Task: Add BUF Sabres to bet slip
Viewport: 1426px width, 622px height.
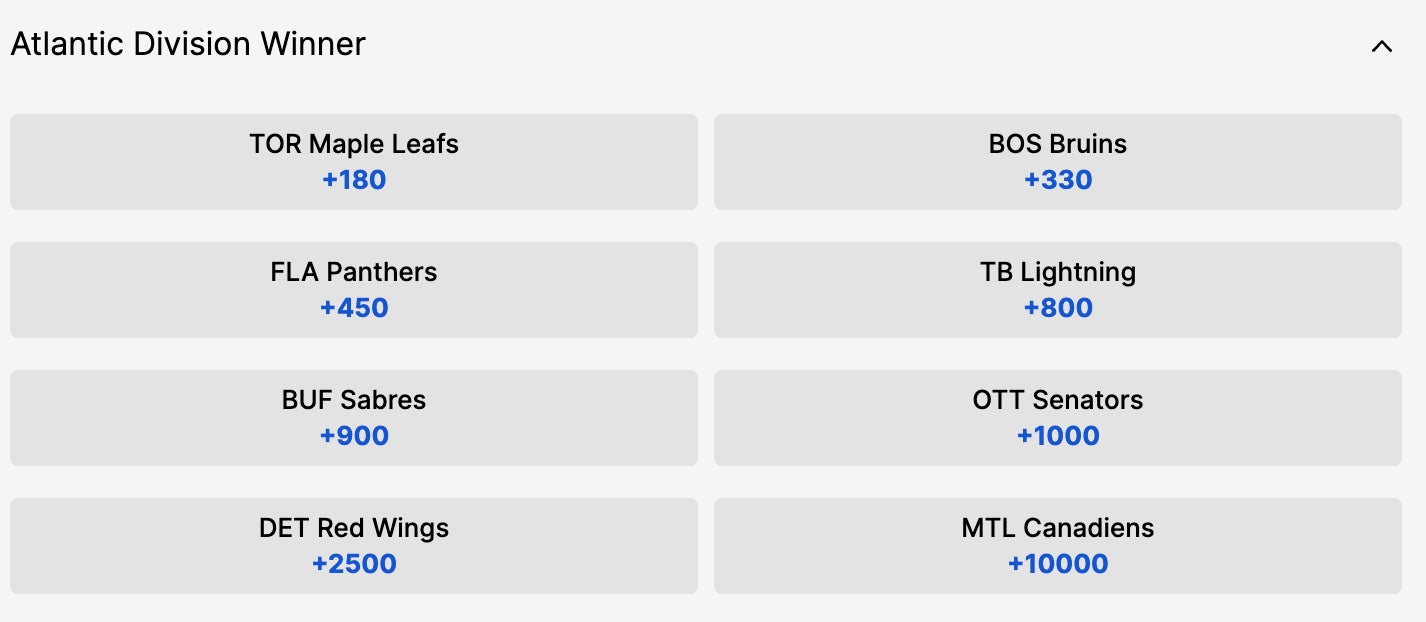Action: 354,418
